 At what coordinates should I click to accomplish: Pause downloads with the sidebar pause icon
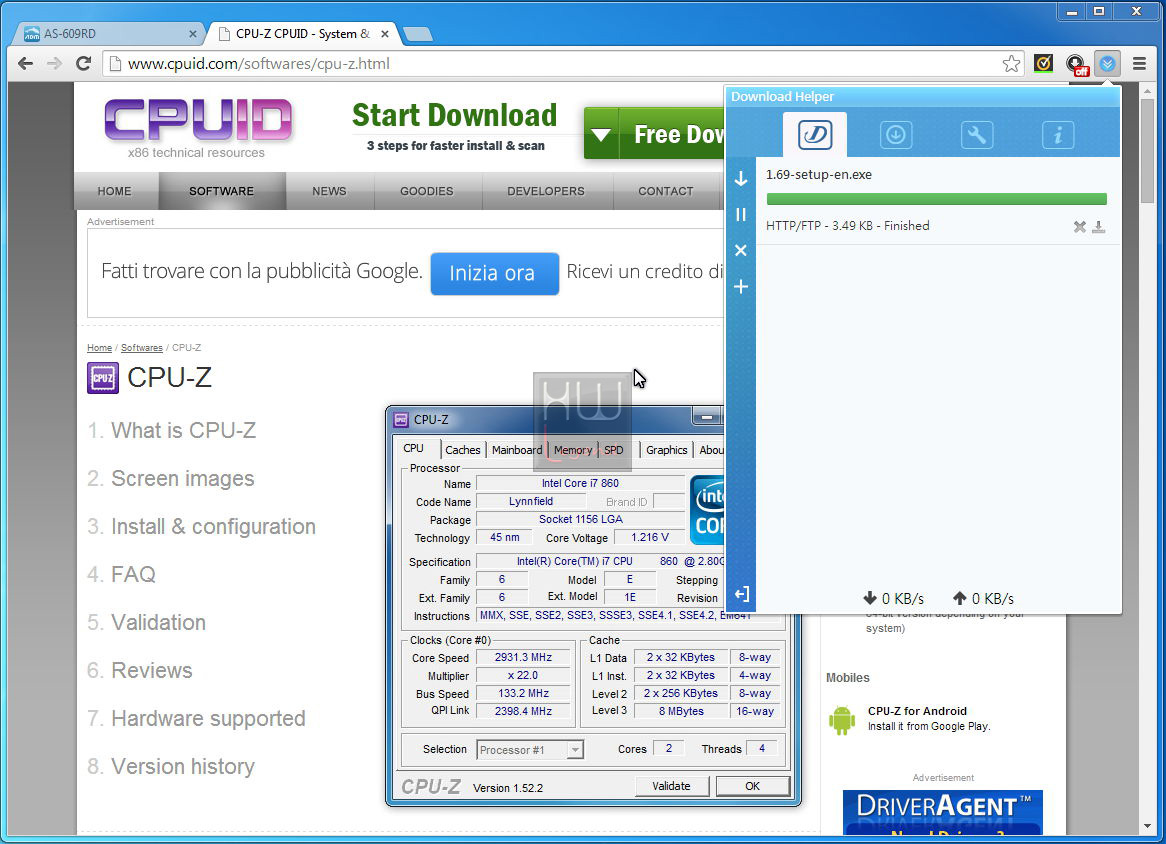[741, 214]
